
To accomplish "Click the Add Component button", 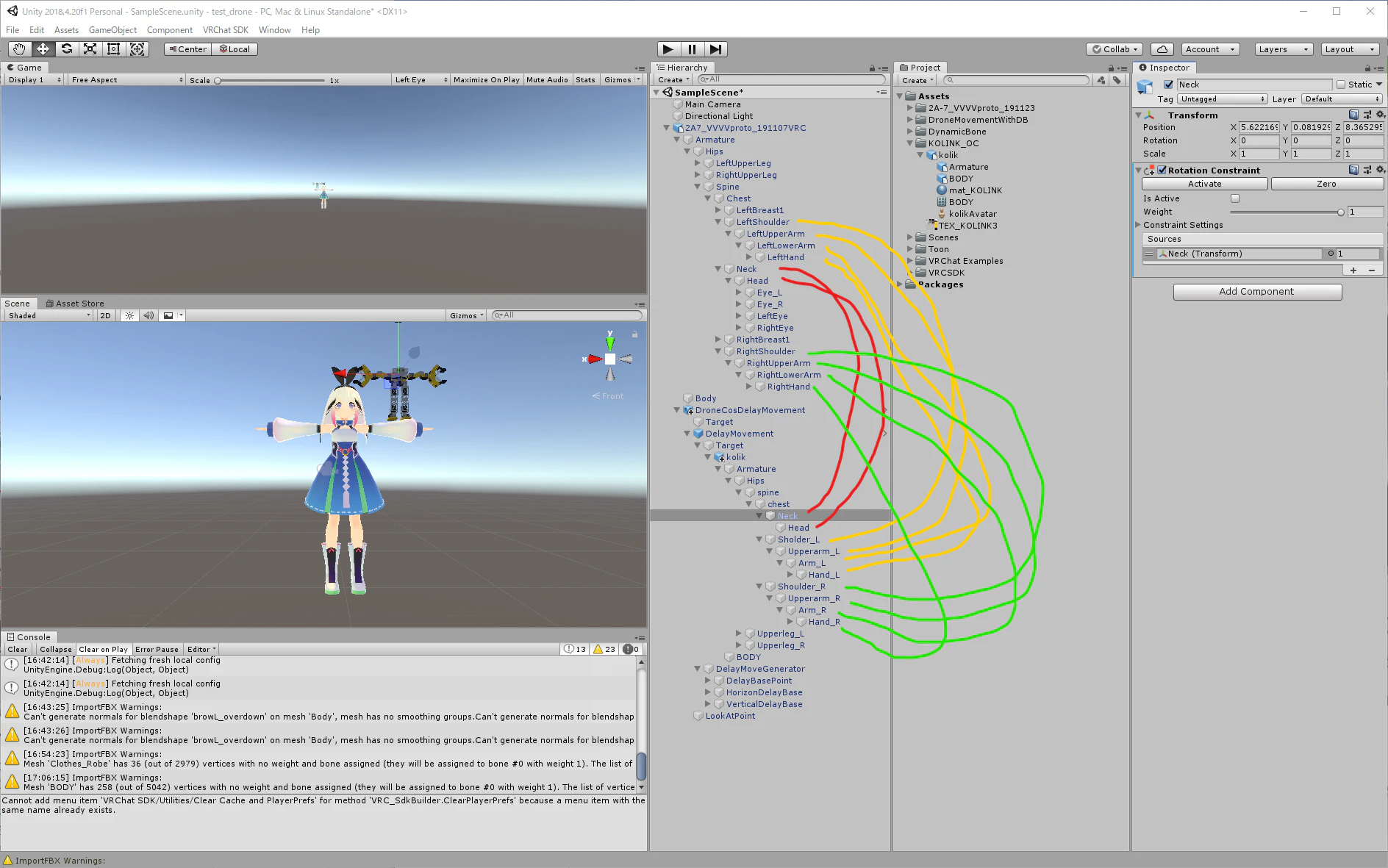I will [1257, 292].
